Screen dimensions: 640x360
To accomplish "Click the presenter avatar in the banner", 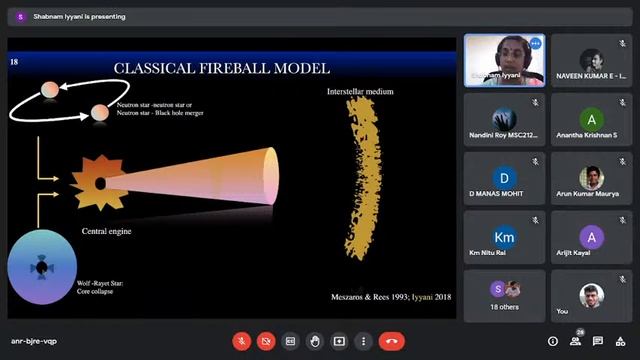I will tap(20, 17).
